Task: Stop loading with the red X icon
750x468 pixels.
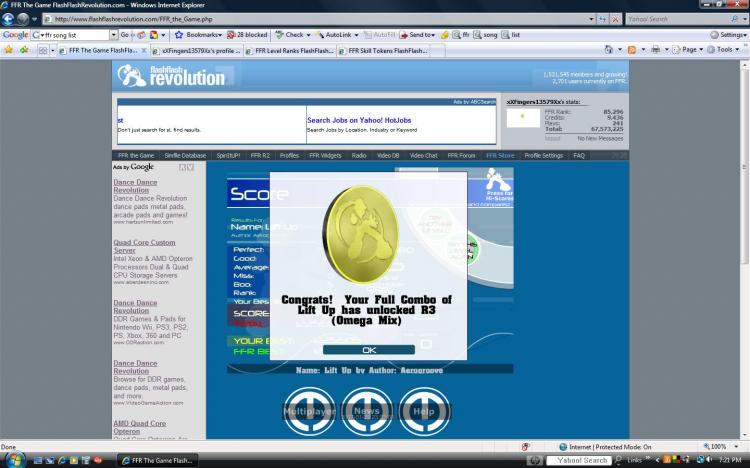Action: [x=615, y=19]
